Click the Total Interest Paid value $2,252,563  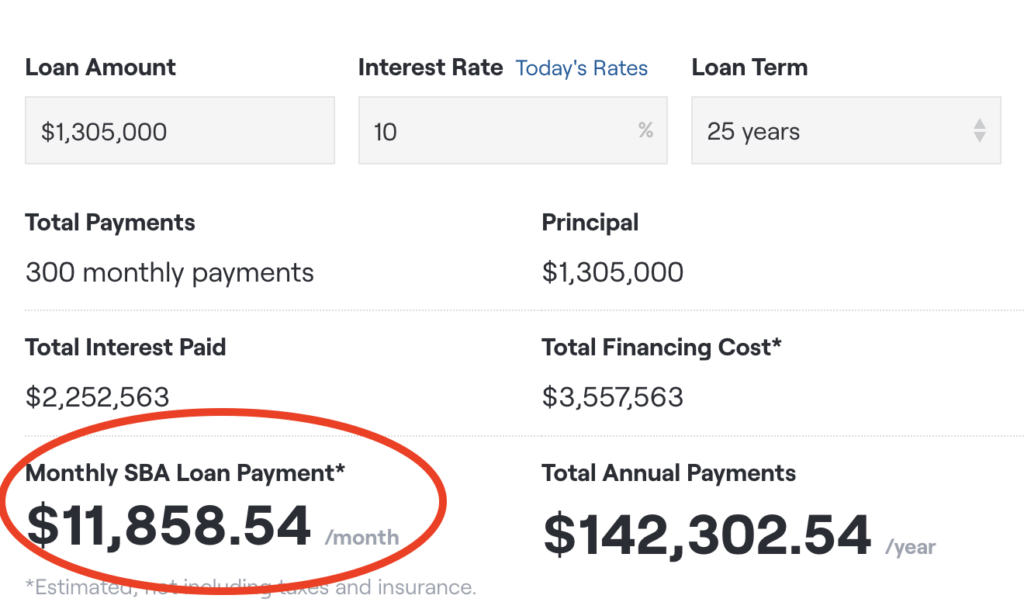pos(97,397)
